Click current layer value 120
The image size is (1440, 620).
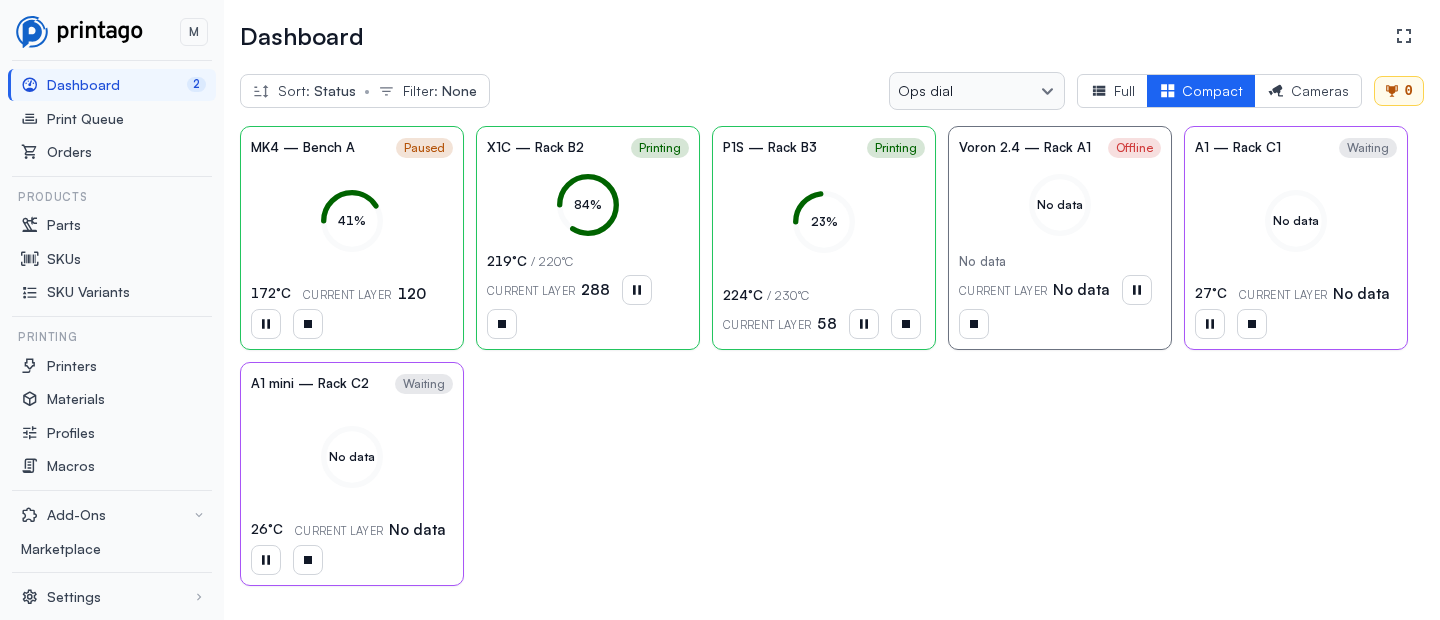[x=412, y=294]
